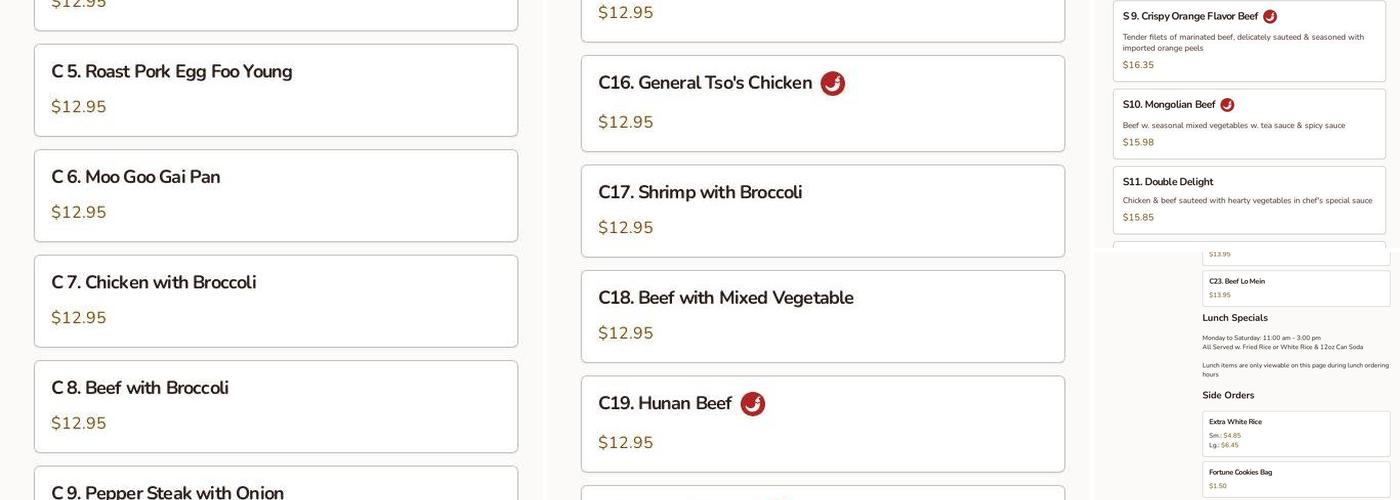The height and width of the screenshot is (500, 1400).
Task: Select the Fortune Cookies Bag item
Action: pos(1295,479)
